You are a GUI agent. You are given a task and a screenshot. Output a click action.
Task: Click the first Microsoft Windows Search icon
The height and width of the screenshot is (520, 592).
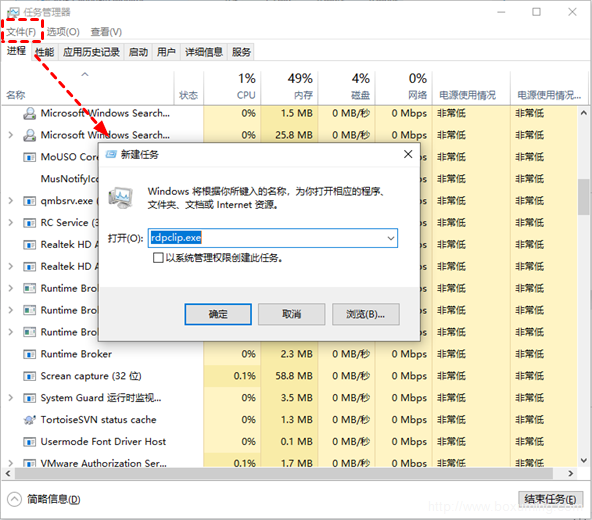[29, 113]
